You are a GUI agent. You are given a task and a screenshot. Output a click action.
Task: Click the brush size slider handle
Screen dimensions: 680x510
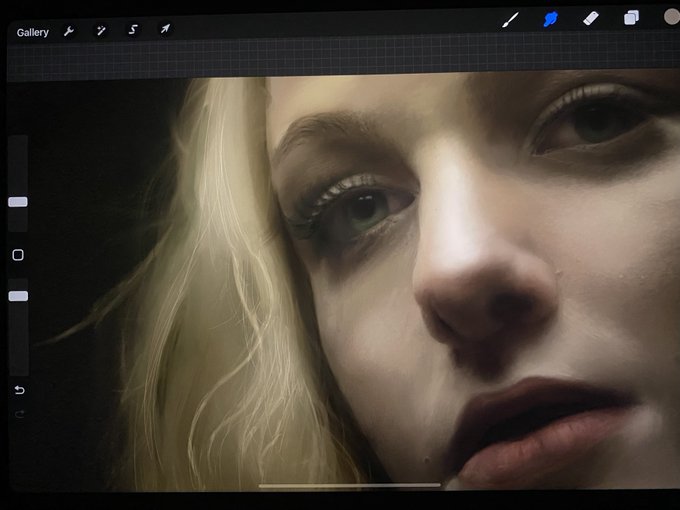18,202
